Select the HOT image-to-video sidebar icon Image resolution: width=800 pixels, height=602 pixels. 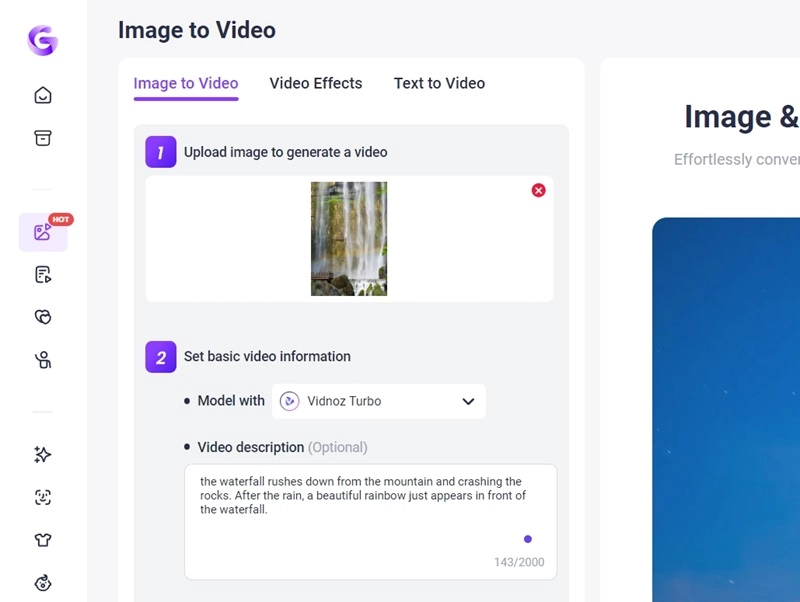point(43,232)
